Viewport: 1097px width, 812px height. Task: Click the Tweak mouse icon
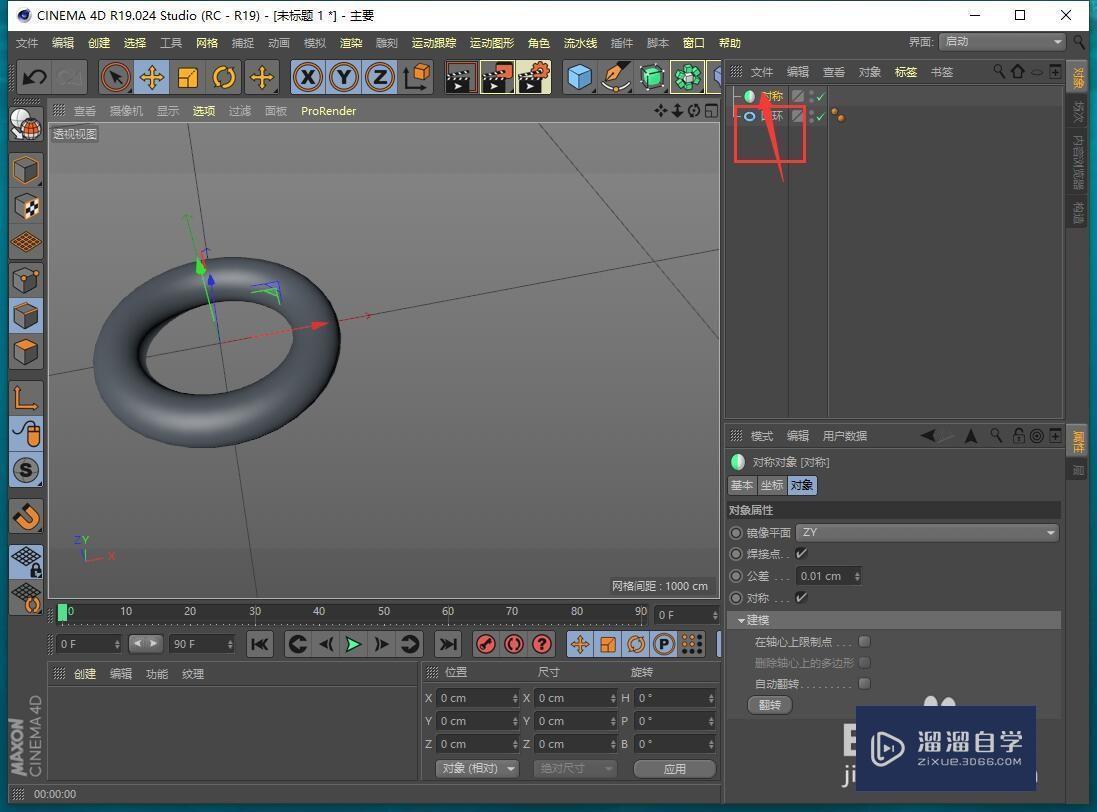click(26, 434)
